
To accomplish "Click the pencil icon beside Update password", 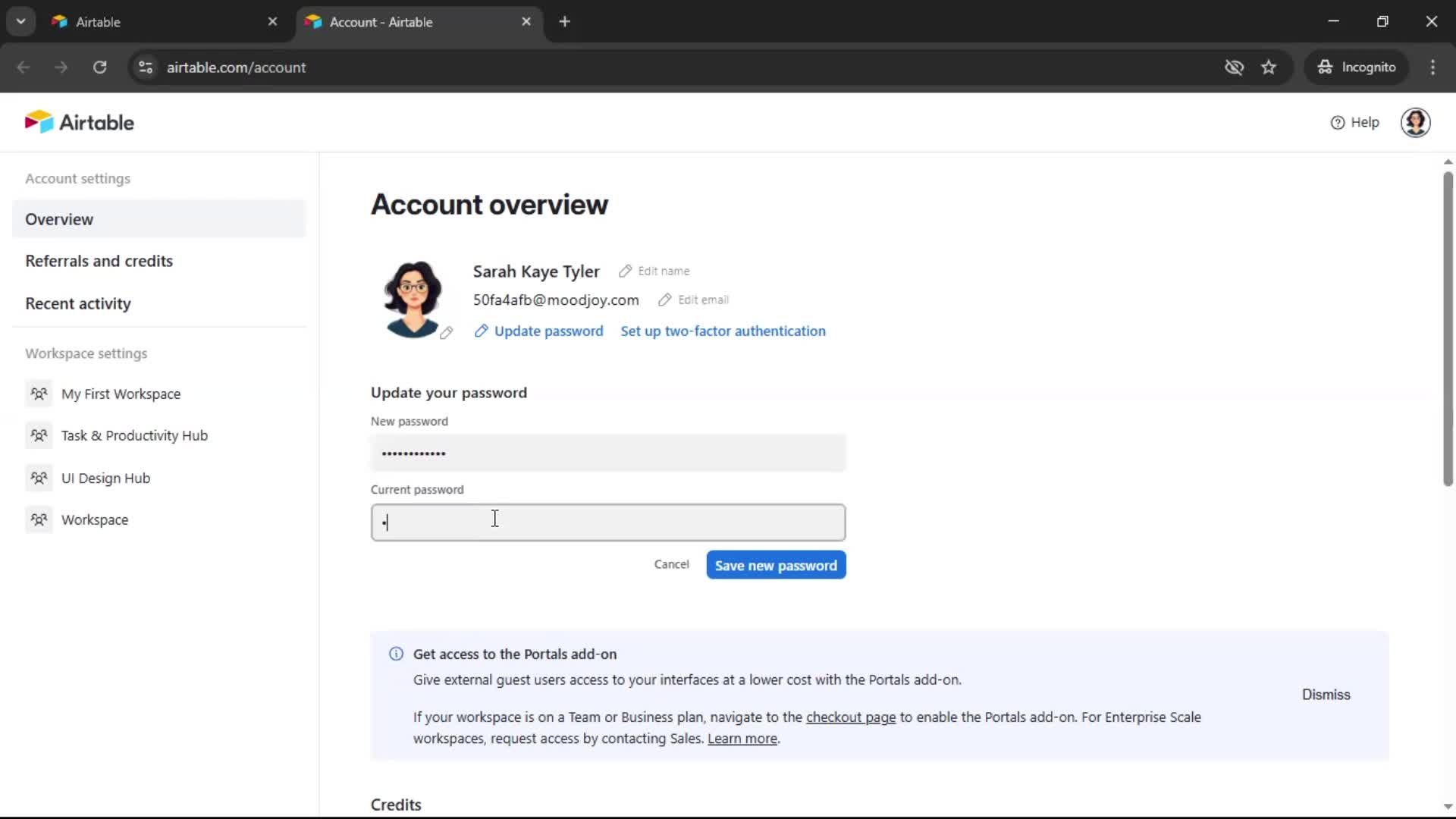I will click(x=481, y=331).
